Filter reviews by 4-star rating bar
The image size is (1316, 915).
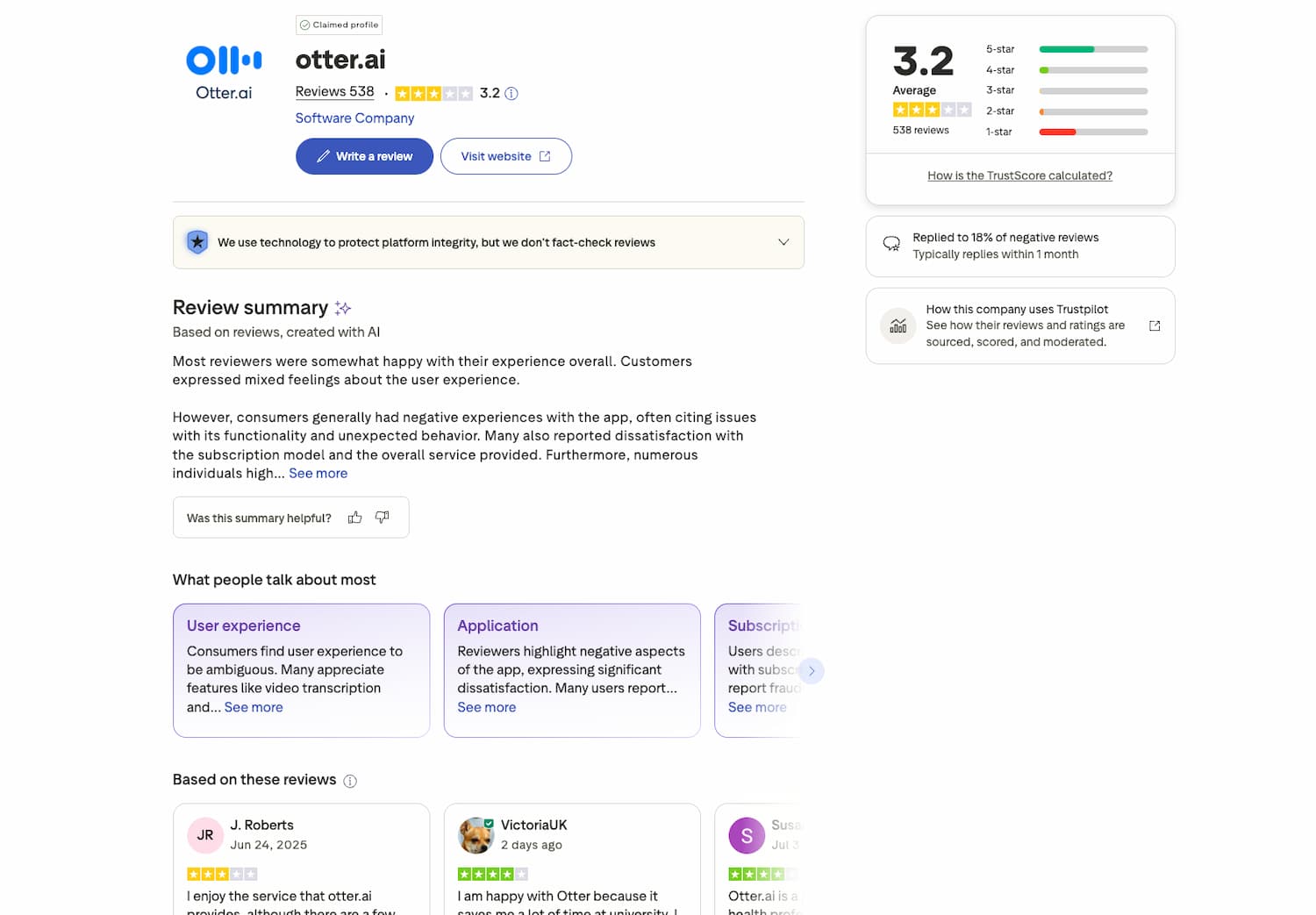pyautogui.click(x=1092, y=70)
